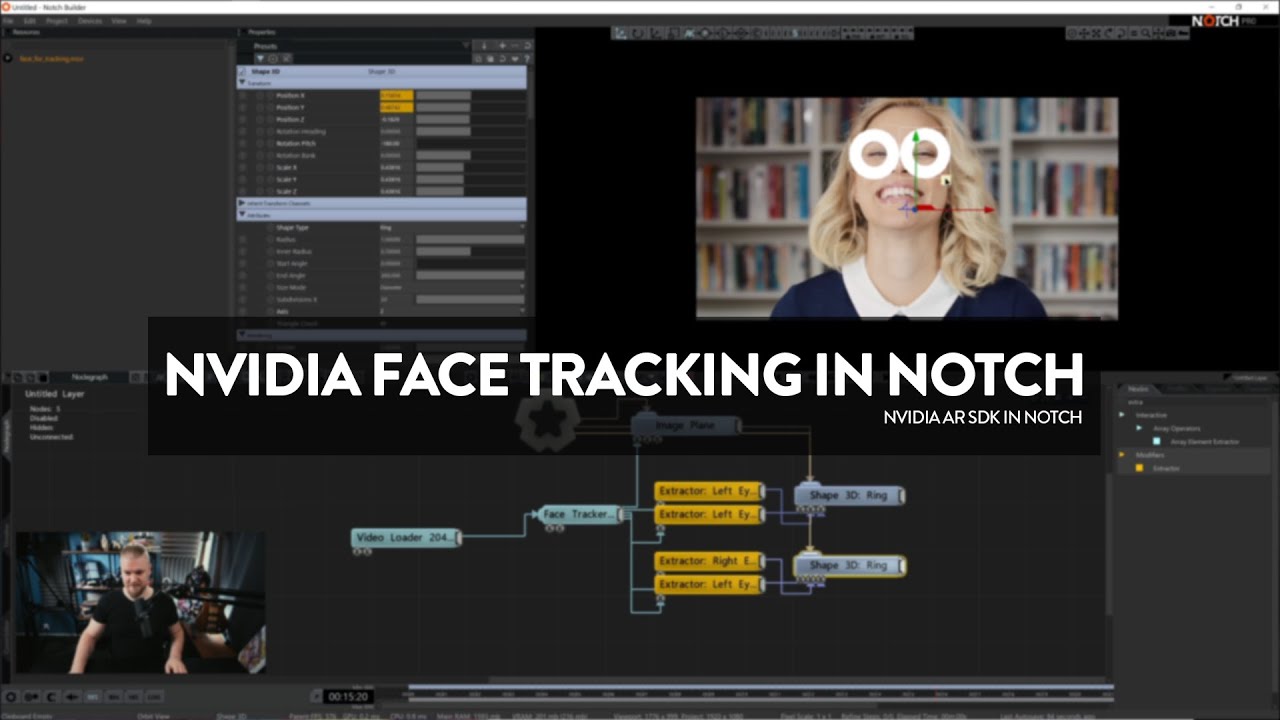The width and height of the screenshot is (1280, 720).
Task: Click the Position Y value field
Action: pyautogui.click(x=396, y=107)
